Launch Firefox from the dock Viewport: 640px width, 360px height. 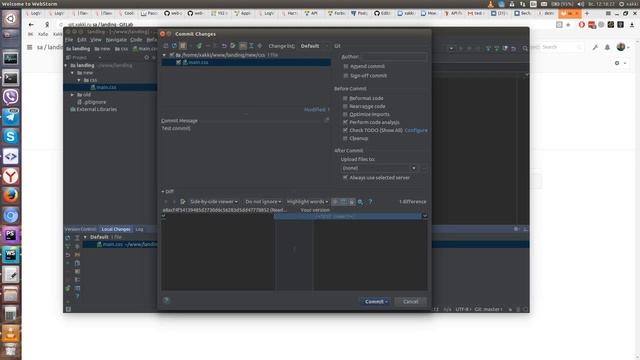click(11, 196)
